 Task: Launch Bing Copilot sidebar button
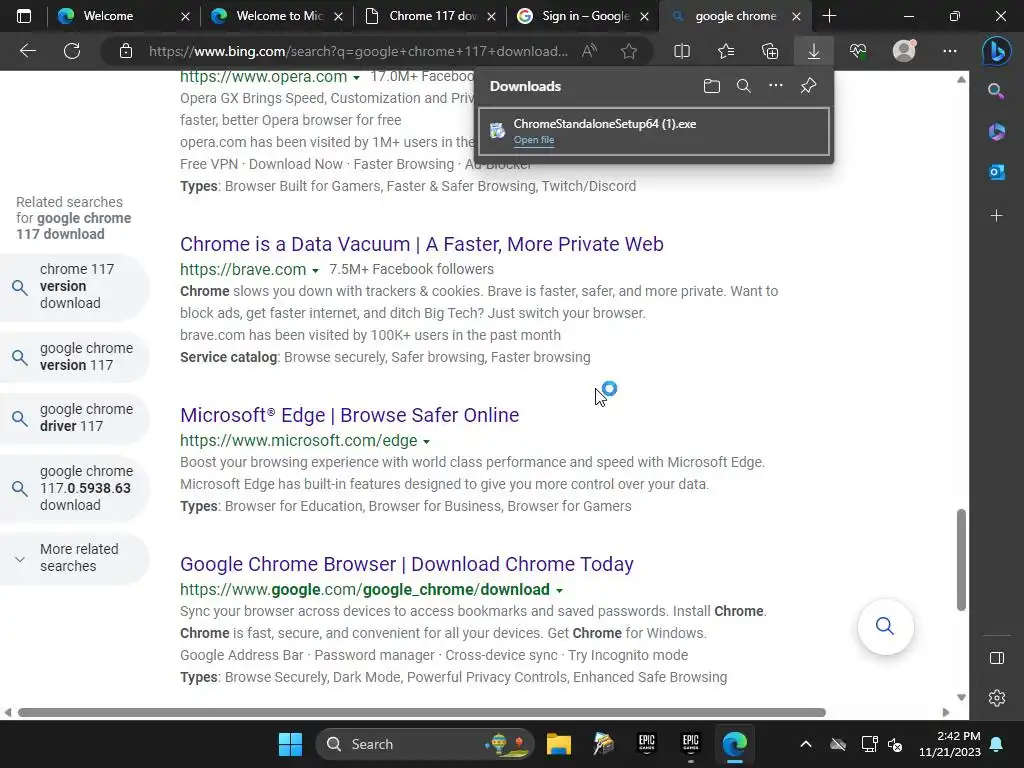[x=997, y=51]
